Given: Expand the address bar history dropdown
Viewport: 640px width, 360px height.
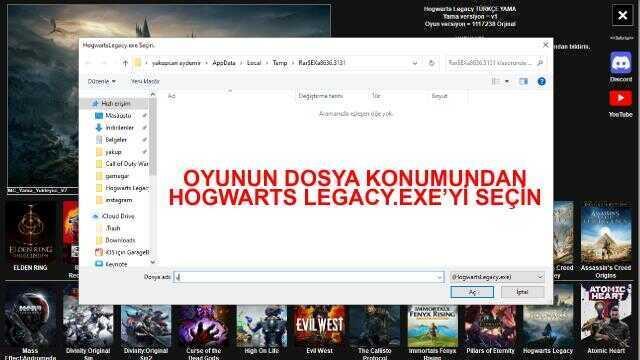Looking at the screenshot, I should [415, 63].
